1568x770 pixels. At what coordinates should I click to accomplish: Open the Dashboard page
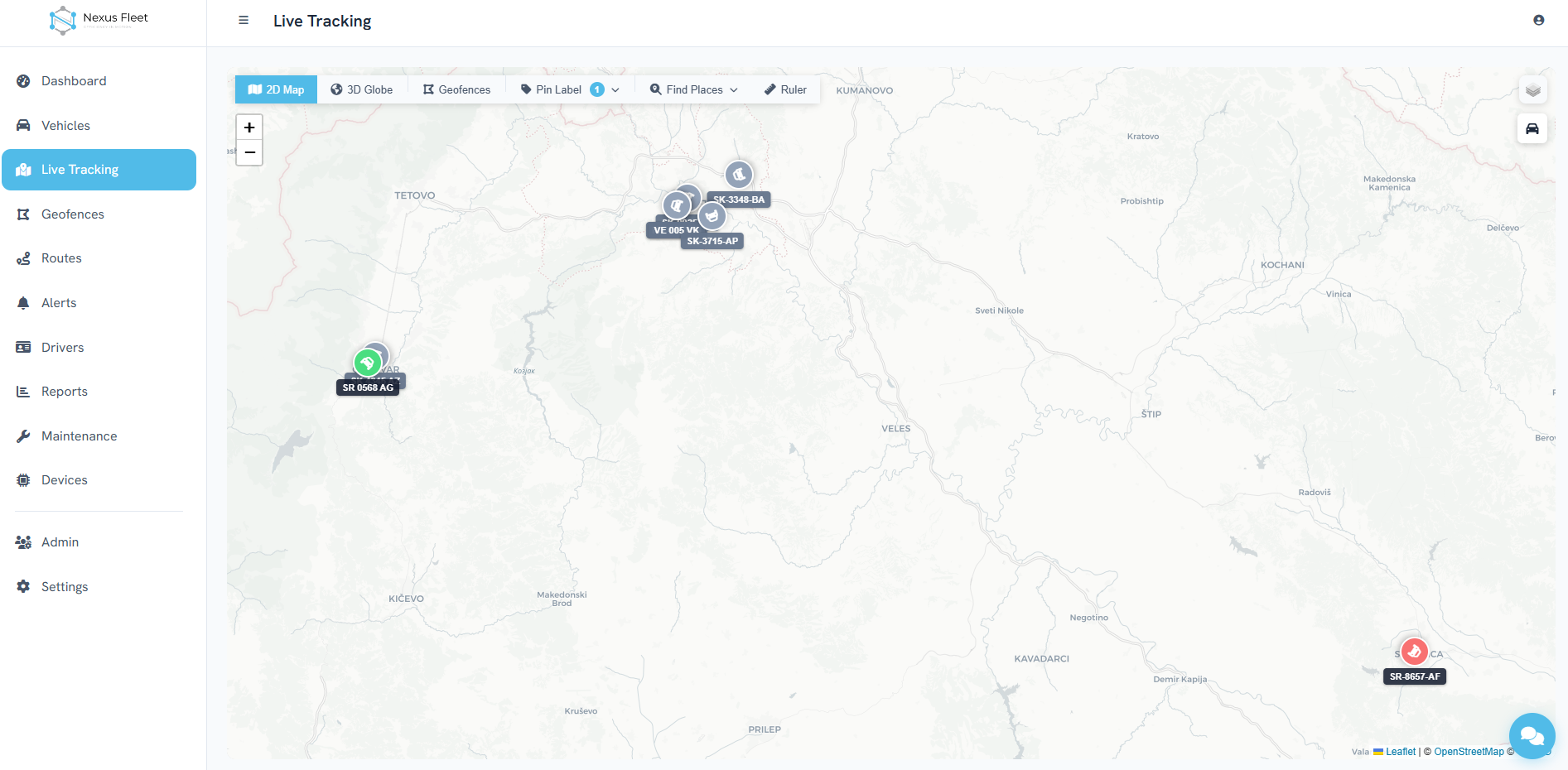(x=99, y=81)
